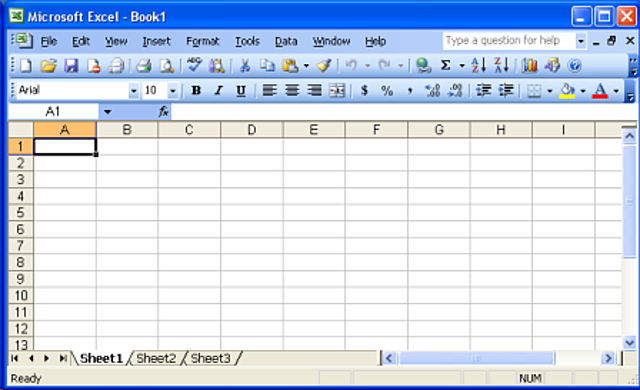Align cell text left

point(269,90)
